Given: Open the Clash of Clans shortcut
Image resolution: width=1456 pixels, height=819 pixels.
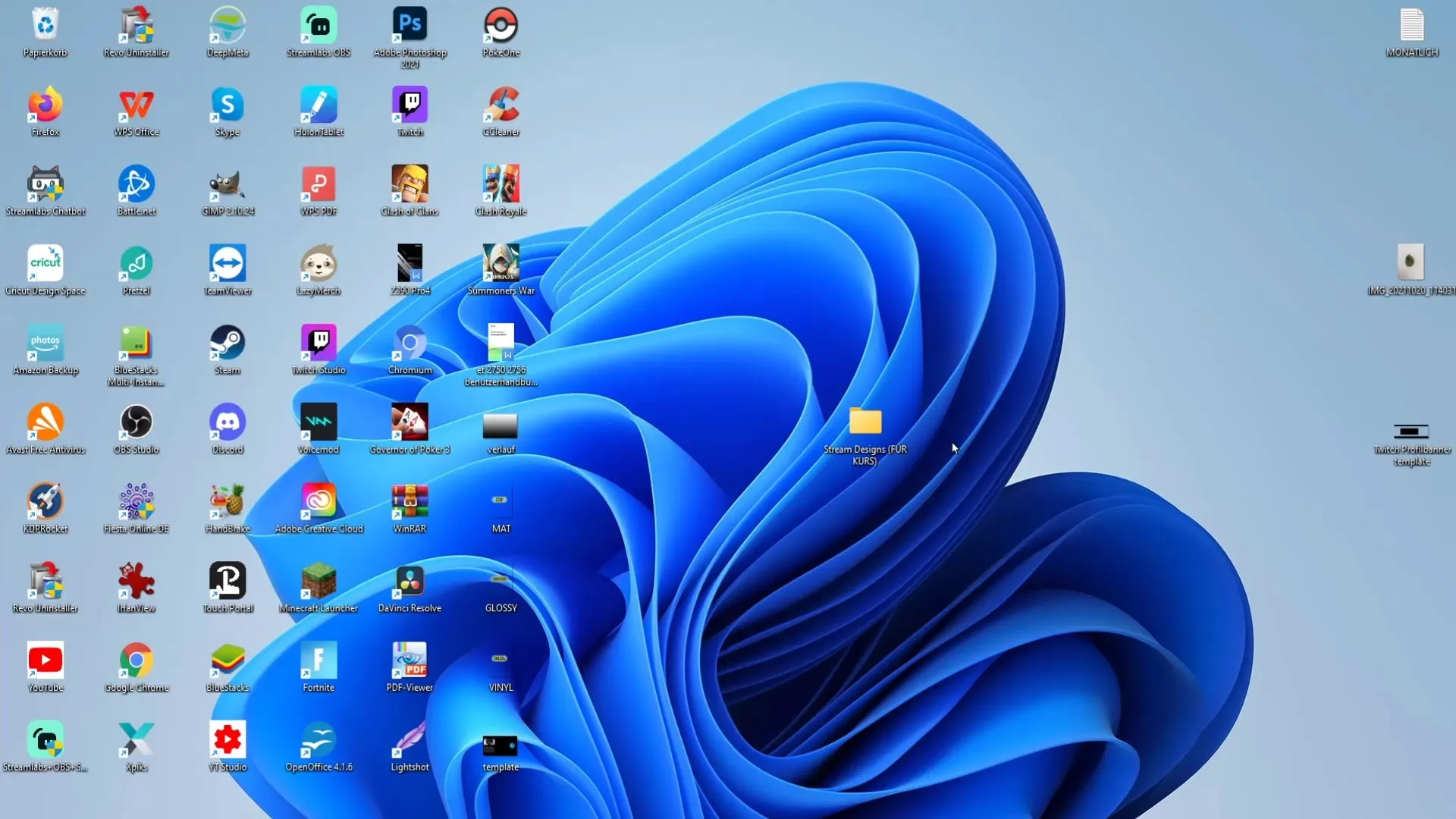Looking at the screenshot, I should (x=409, y=184).
